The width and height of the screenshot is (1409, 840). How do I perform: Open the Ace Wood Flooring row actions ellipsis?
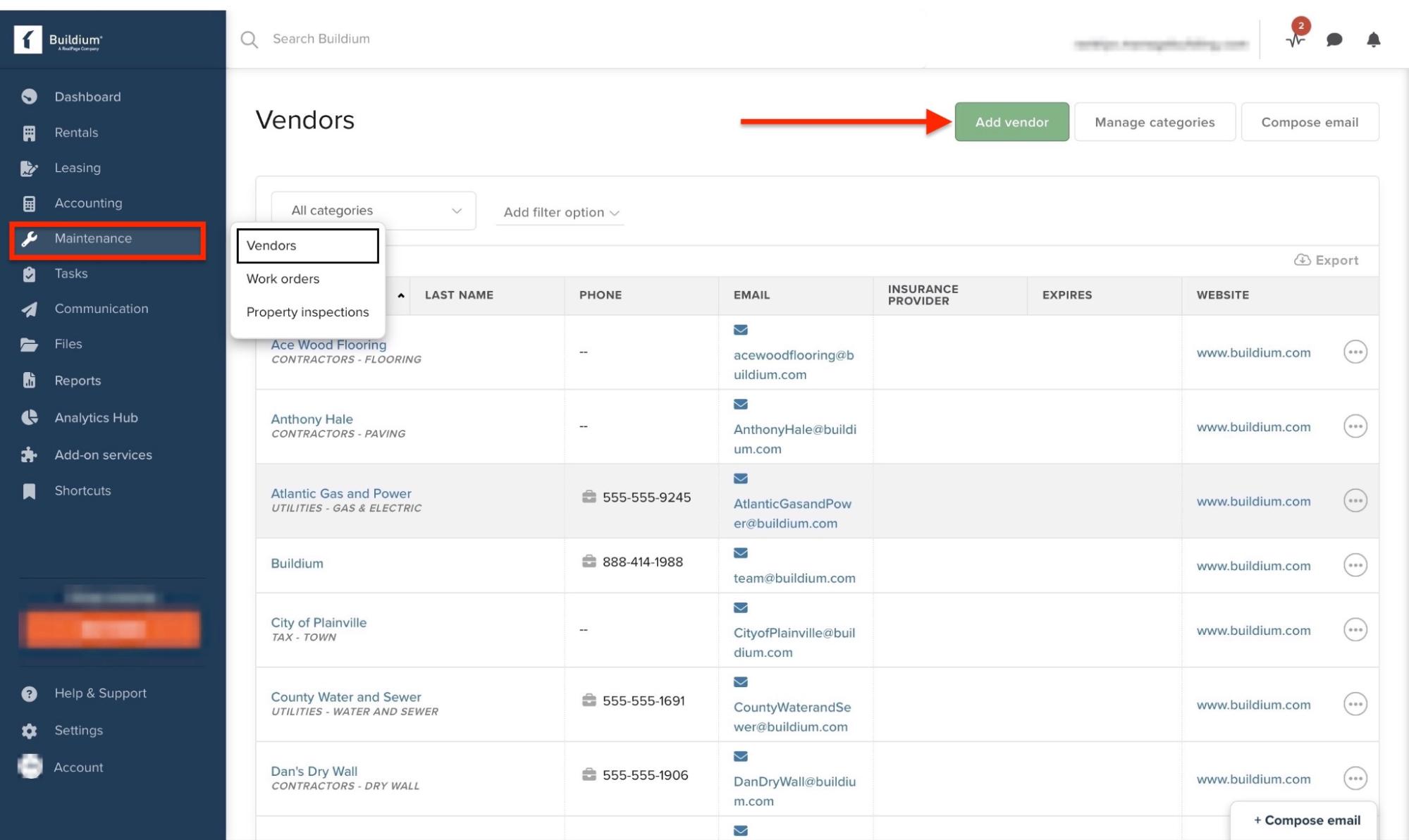pyautogui.click(x=1355, y=352)
